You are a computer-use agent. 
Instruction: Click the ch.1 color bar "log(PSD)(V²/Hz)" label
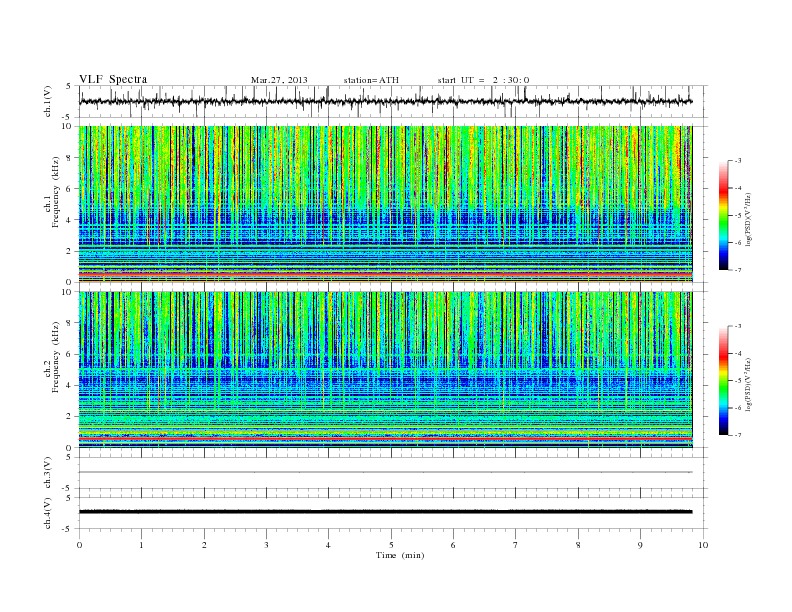749,219
